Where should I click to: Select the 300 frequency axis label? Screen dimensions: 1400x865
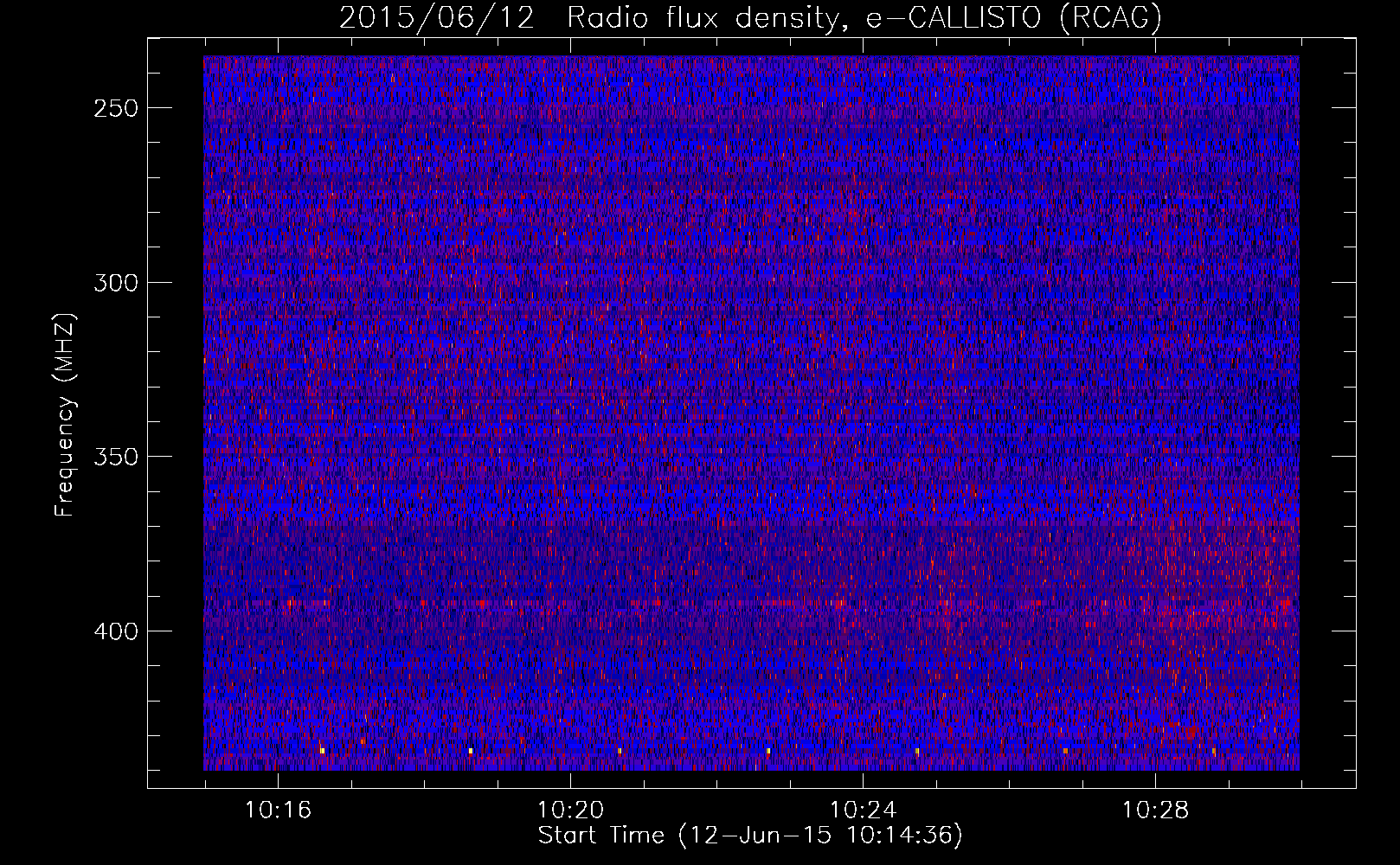click(116, 283)
